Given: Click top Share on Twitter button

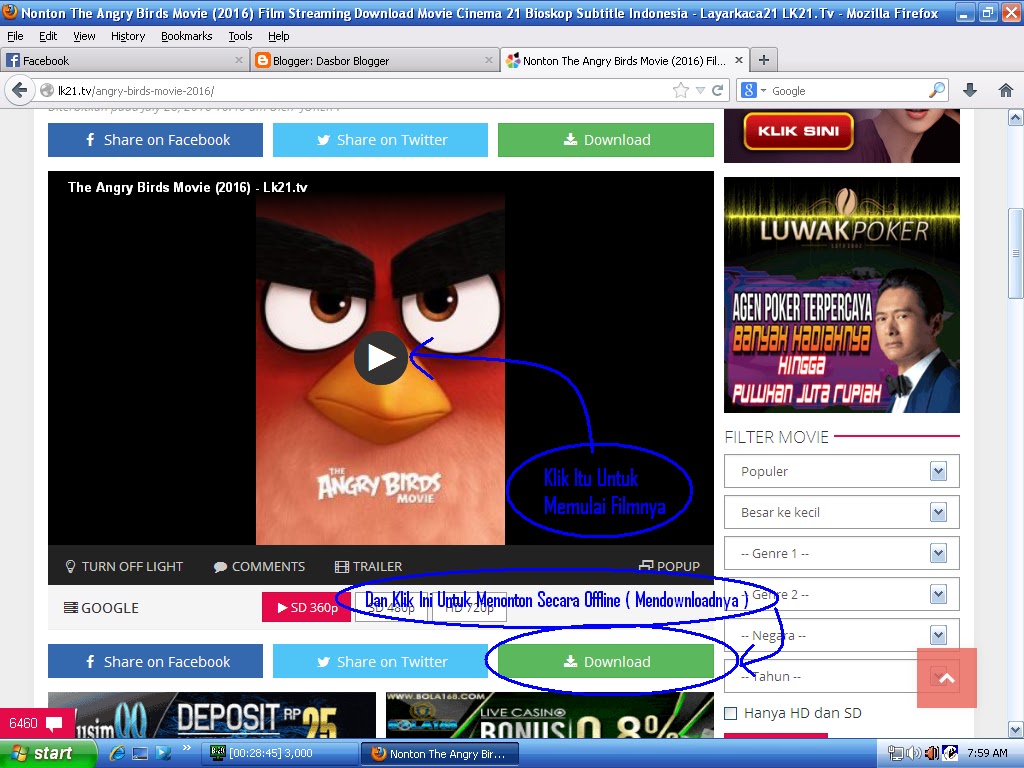Looking at the screenshot, I should pyautogui.click(x=380, y=140).
